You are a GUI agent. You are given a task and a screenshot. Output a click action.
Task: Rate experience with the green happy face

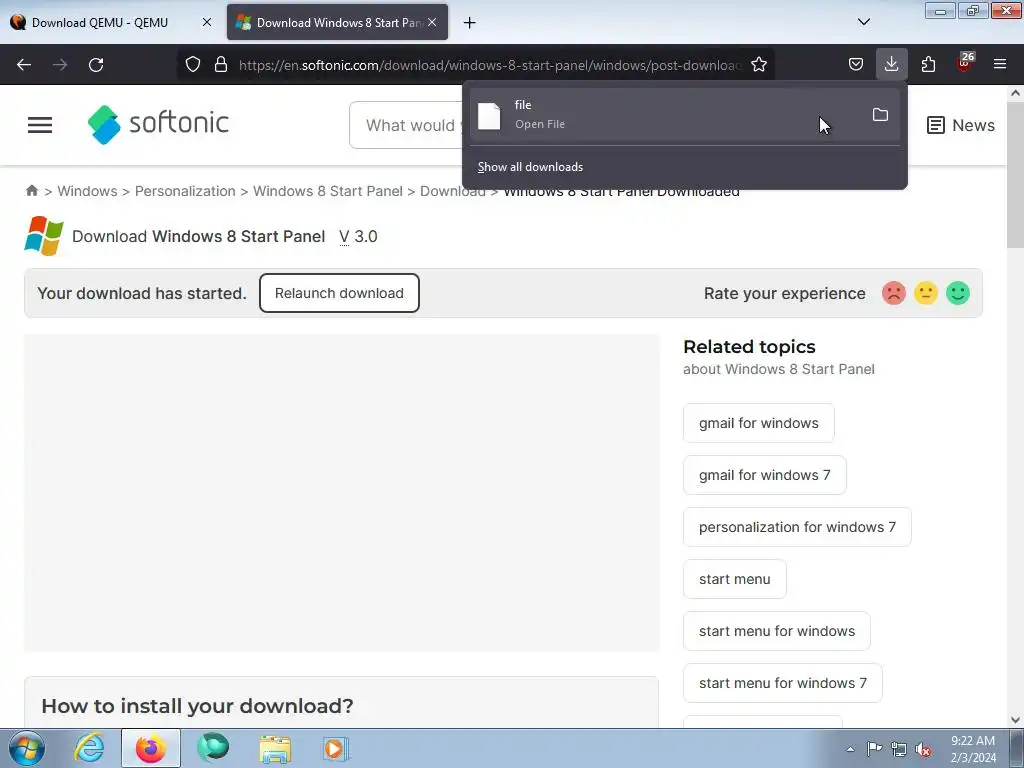957,293
